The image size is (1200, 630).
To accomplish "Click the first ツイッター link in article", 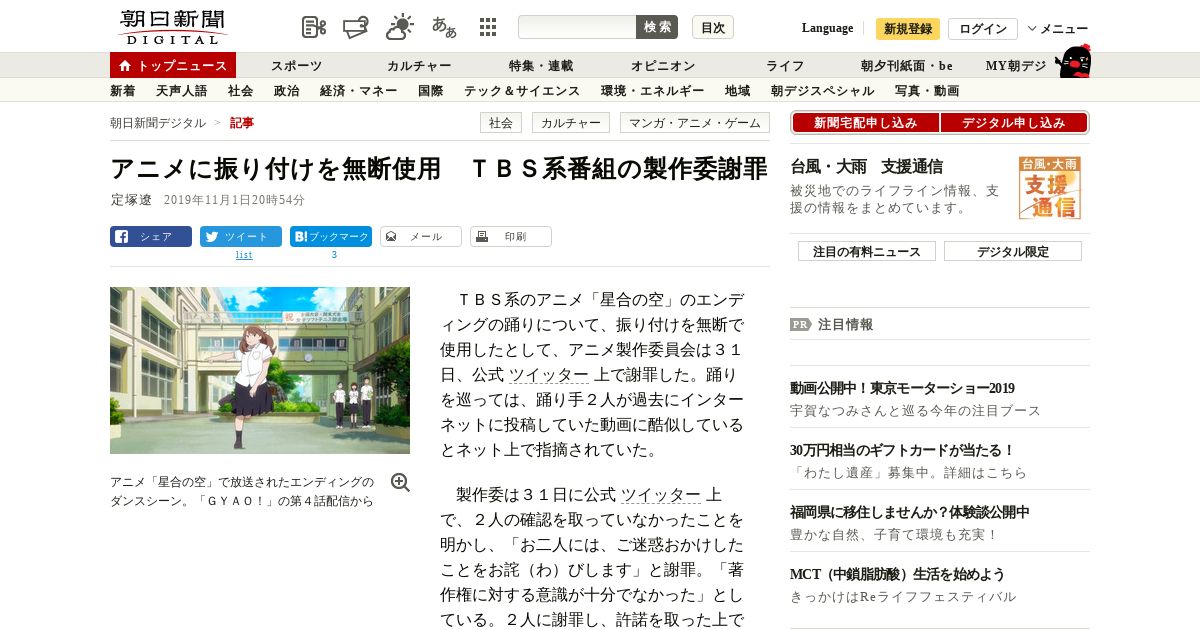I will pos(549,375).
